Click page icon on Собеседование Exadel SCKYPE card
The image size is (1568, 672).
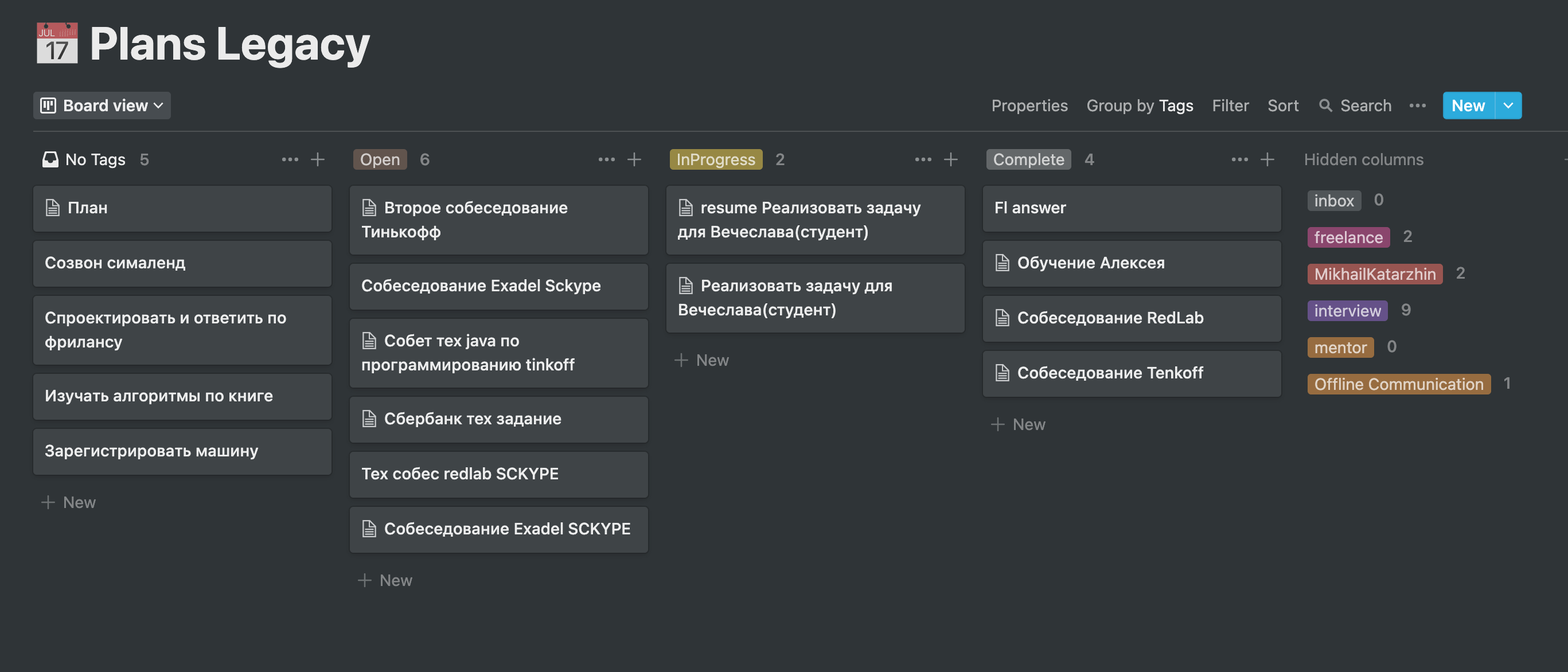click(x=369, y=528)
